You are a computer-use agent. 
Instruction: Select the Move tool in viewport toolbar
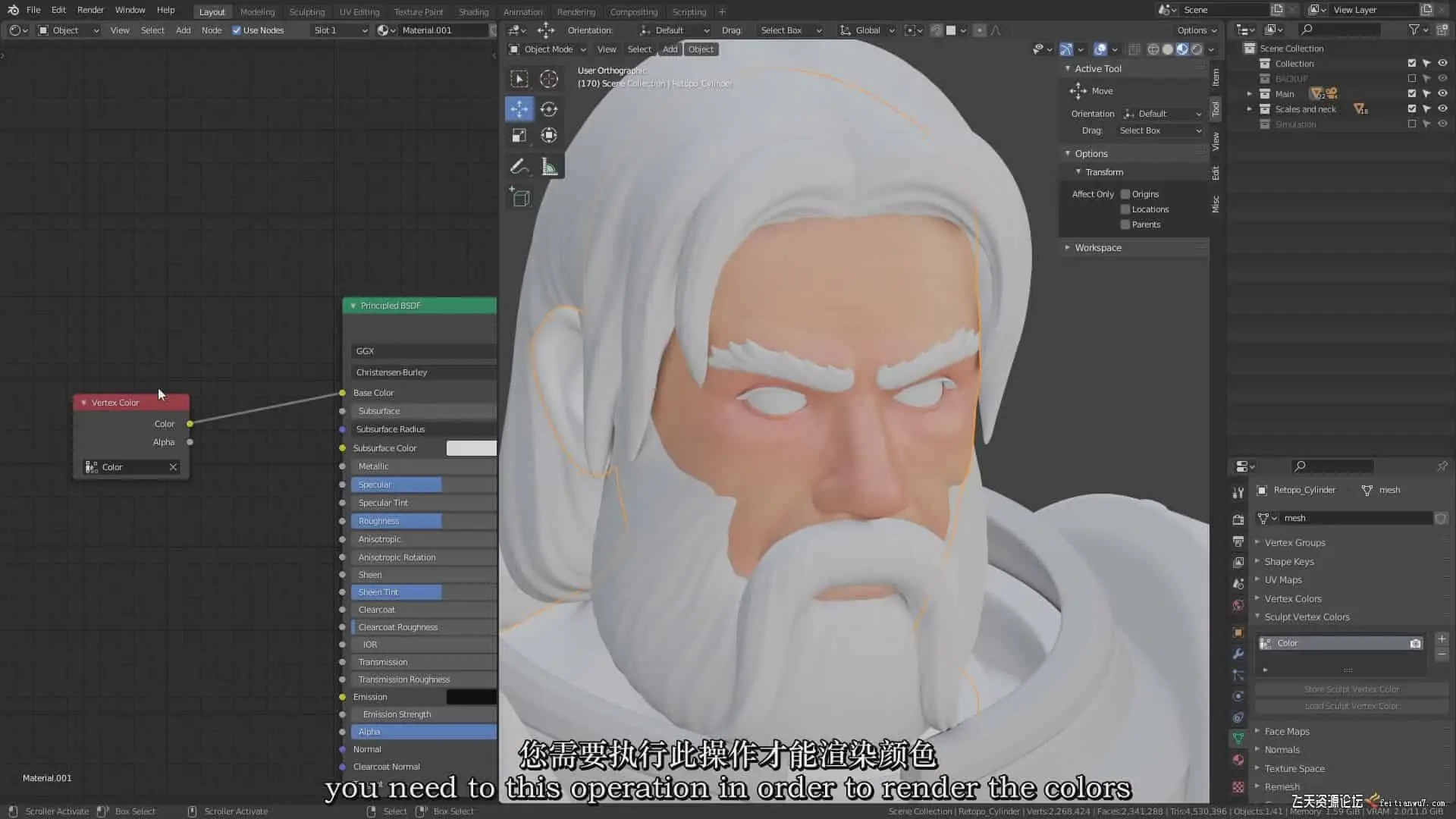[519, 109]
